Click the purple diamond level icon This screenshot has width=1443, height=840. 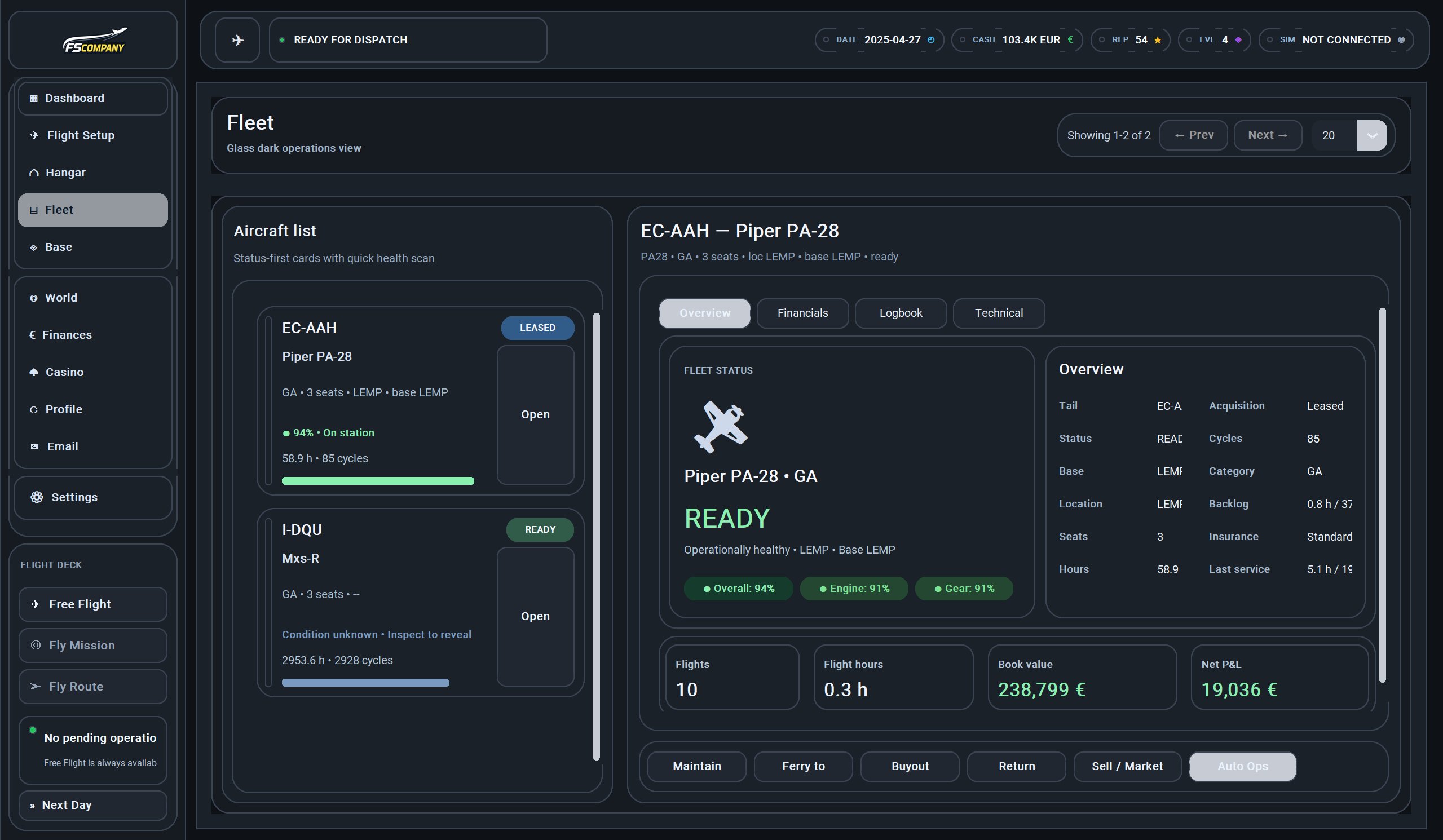pos(1238,40)
